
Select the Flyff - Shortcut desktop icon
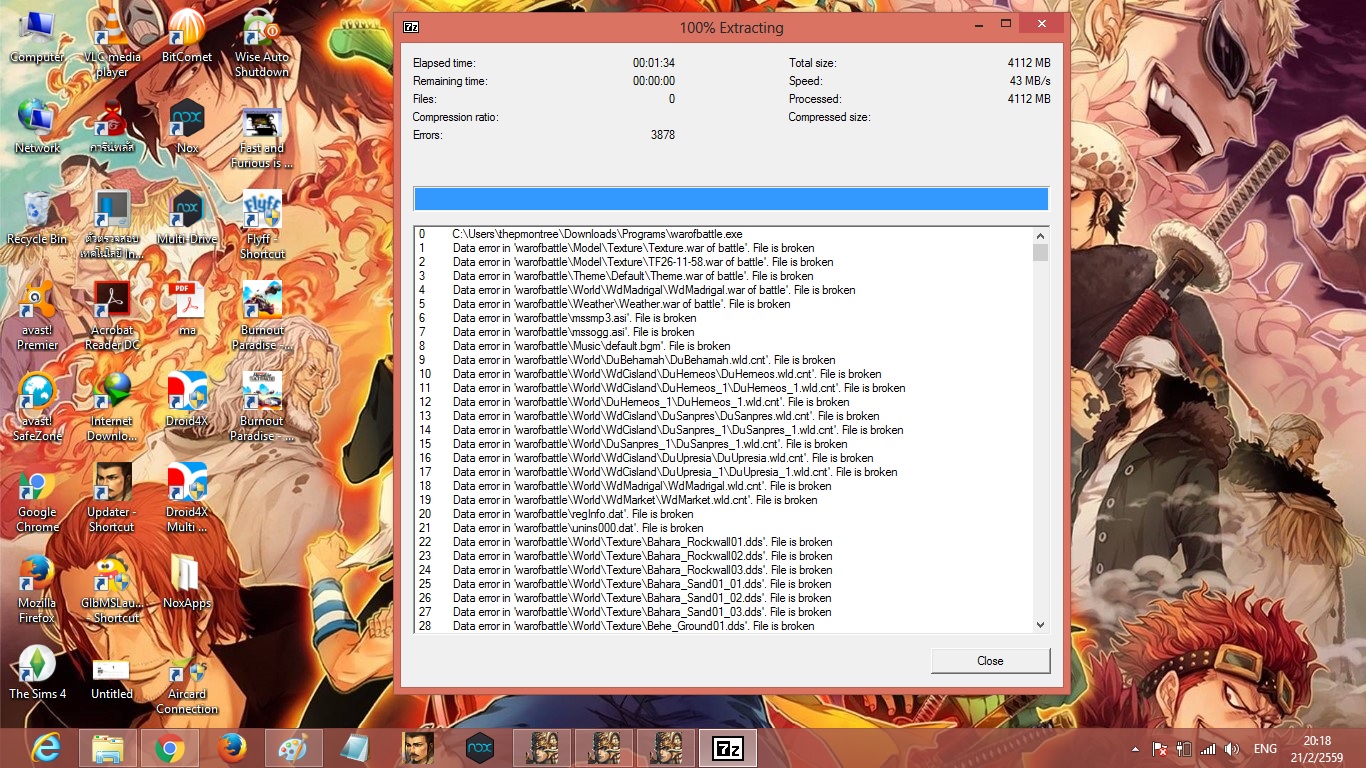(x=261, y=225)
